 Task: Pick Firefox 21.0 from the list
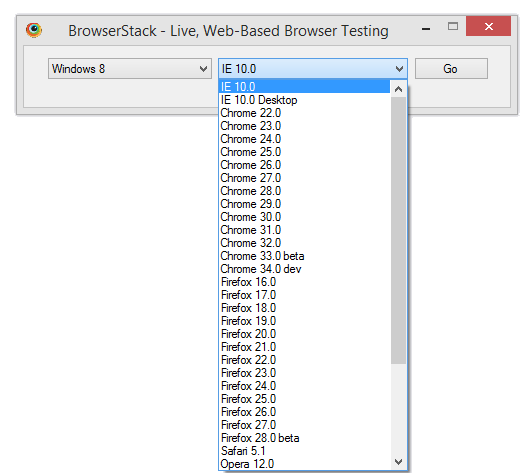tap(304, 347)
